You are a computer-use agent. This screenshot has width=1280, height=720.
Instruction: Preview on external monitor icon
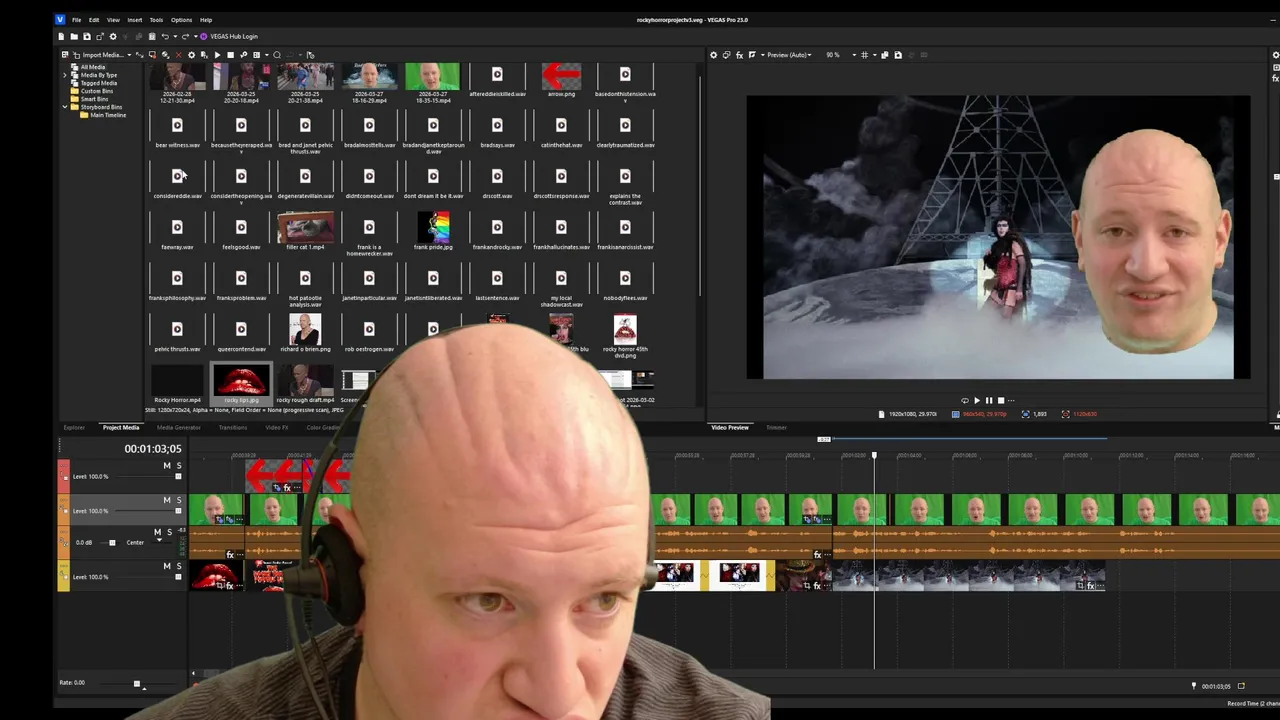tap(727, 55)
